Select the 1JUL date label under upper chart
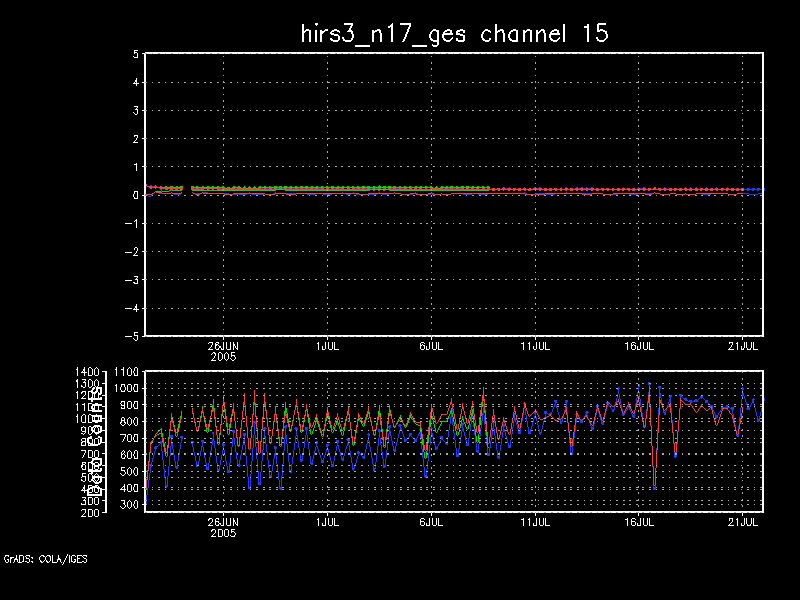 click(327, 345)
